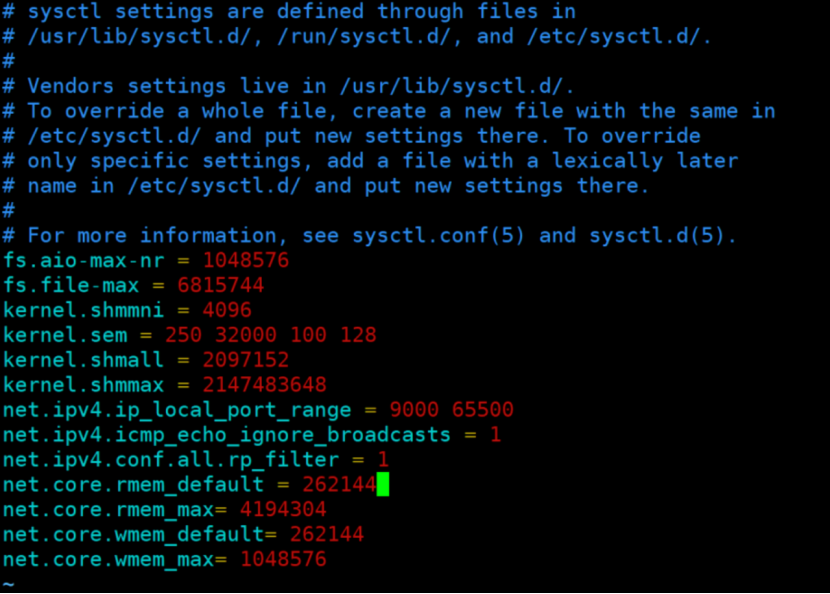830x594 pixels.
Task: Click the kernel.sem value 250 32000 100 128
Action: (x=270, y=335)
